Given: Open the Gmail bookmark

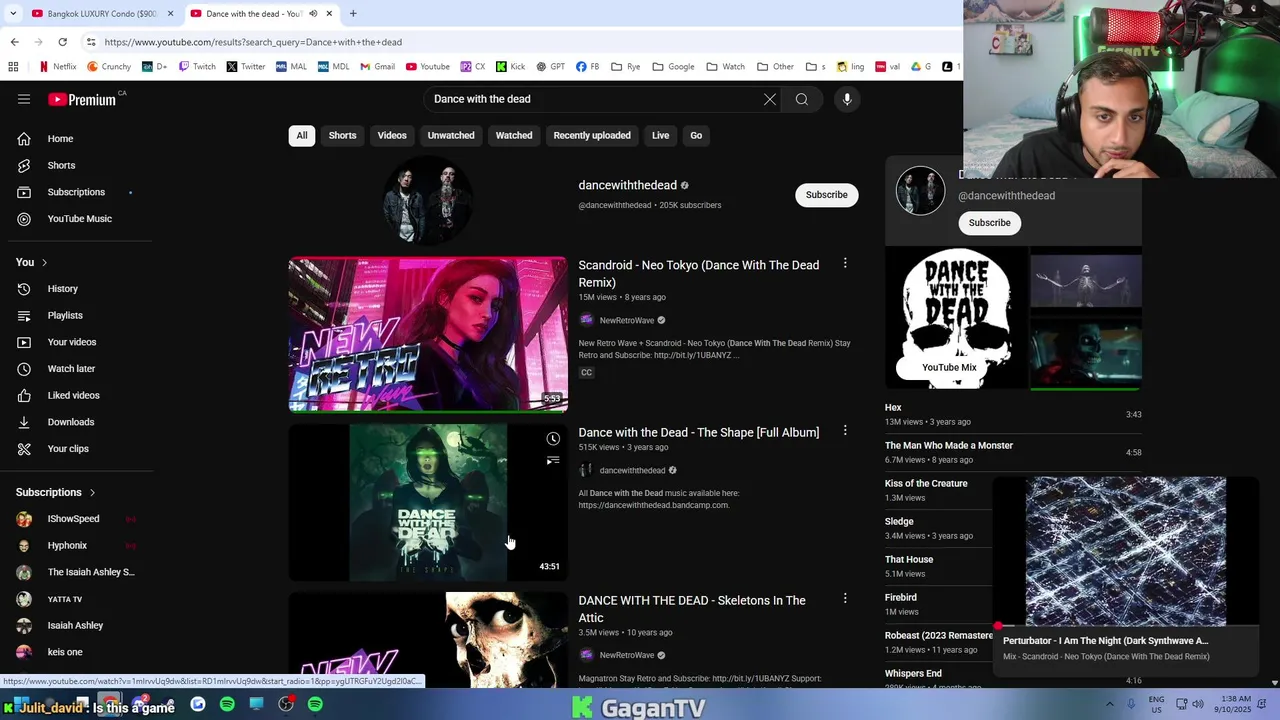Looking at the screenshot, I should [377, 67].
